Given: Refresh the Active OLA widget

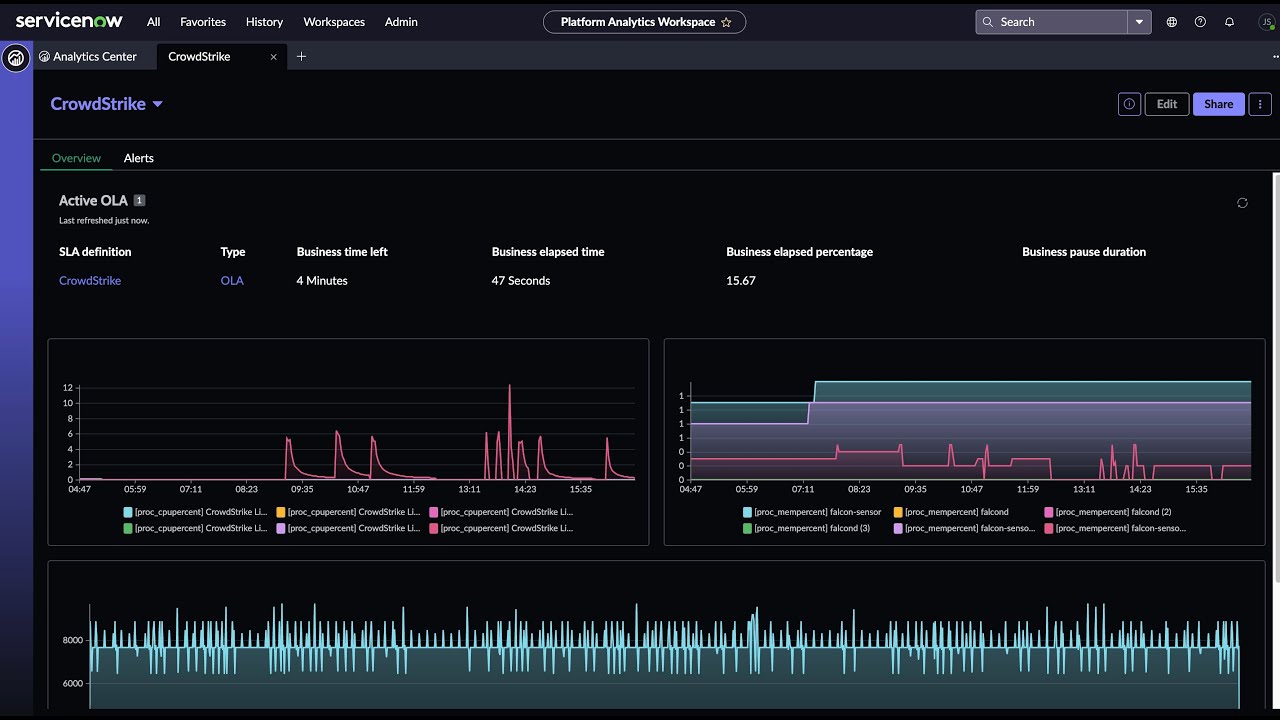Looking at the screenshot, I should 1242,203.
